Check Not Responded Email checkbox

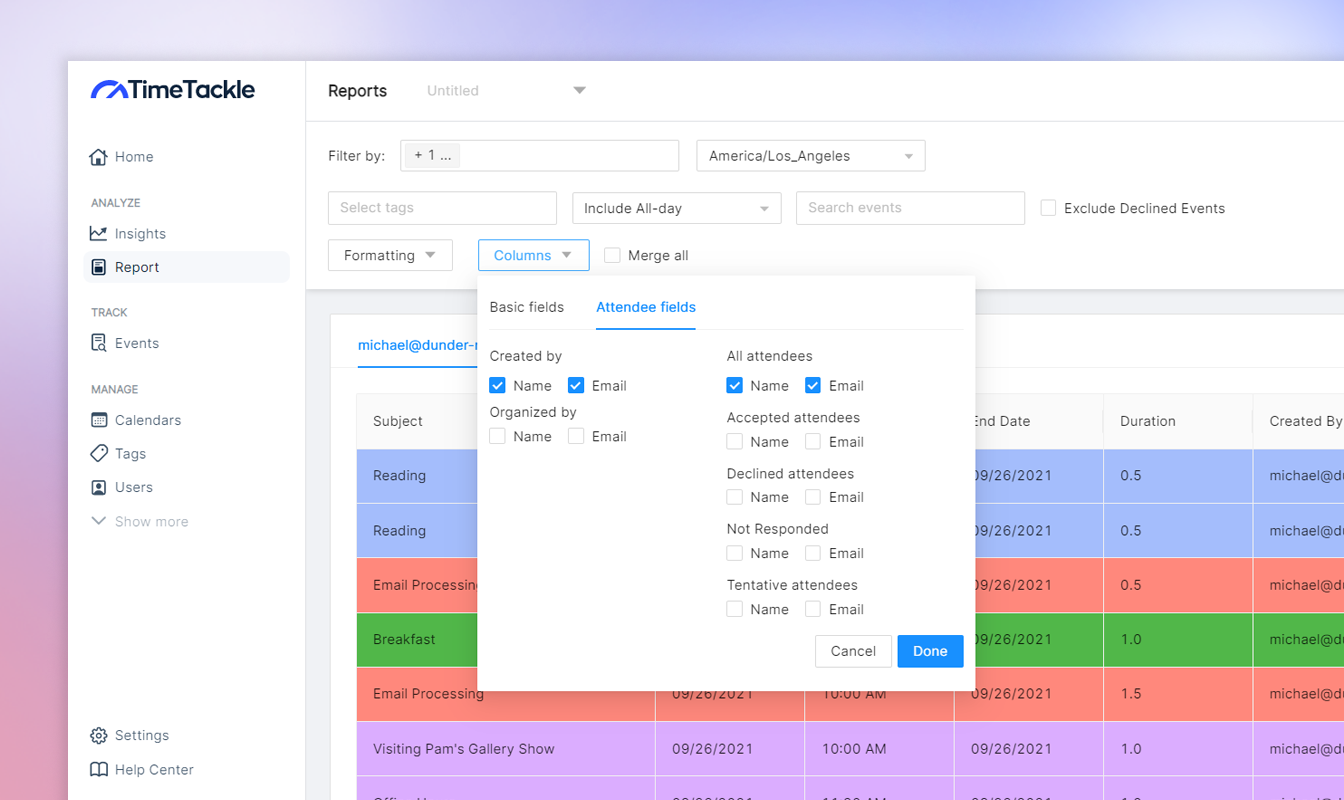[812, 553]
